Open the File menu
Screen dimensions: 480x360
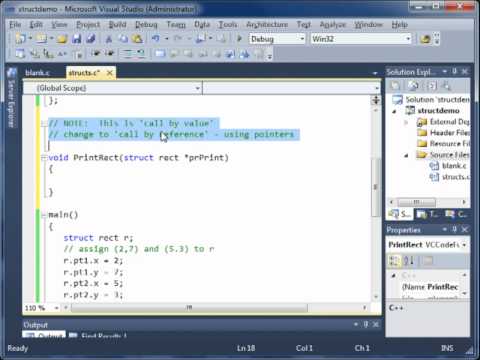[x=15, y=24]
